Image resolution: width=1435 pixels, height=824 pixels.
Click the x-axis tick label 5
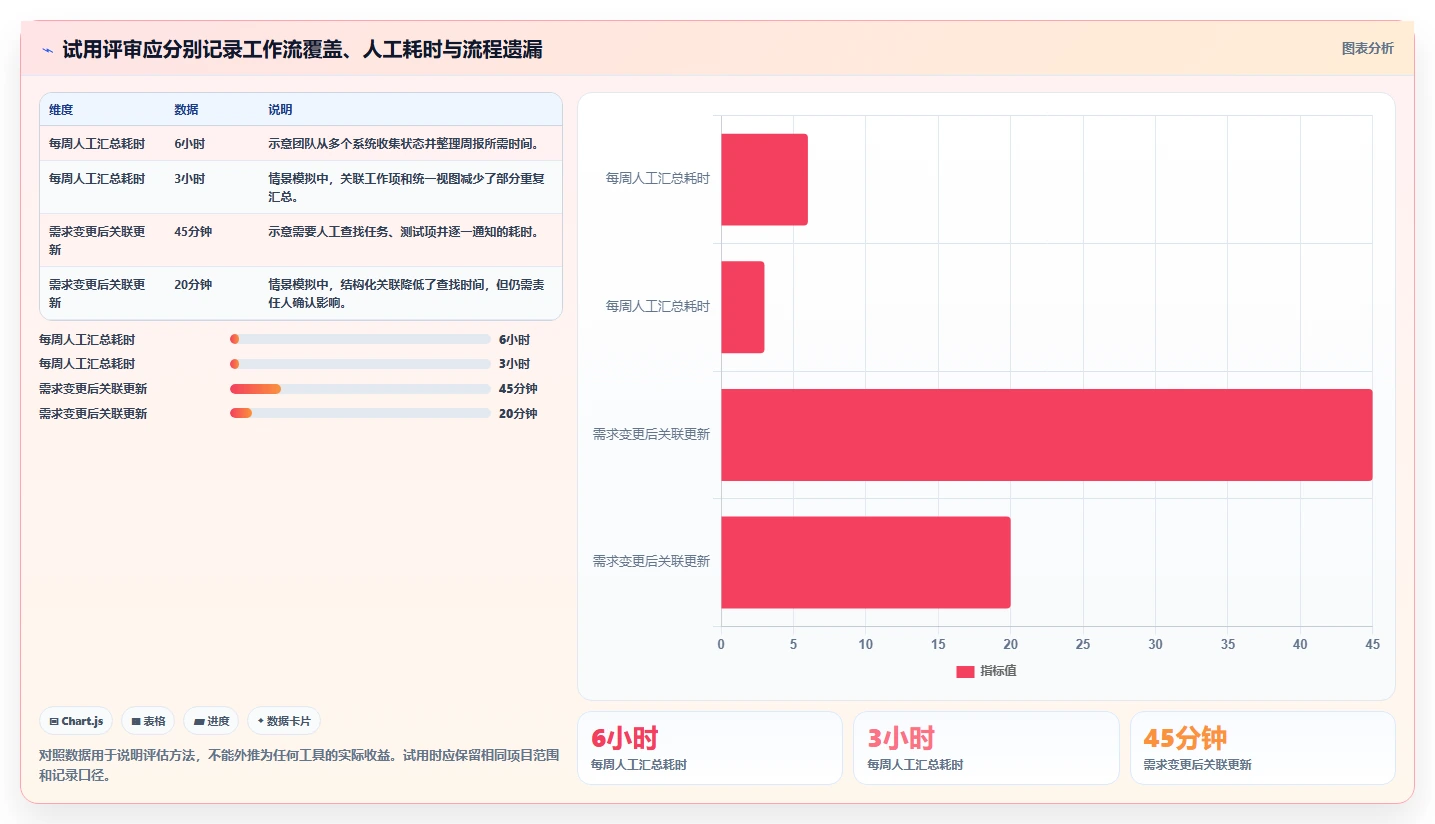point(793,645)
